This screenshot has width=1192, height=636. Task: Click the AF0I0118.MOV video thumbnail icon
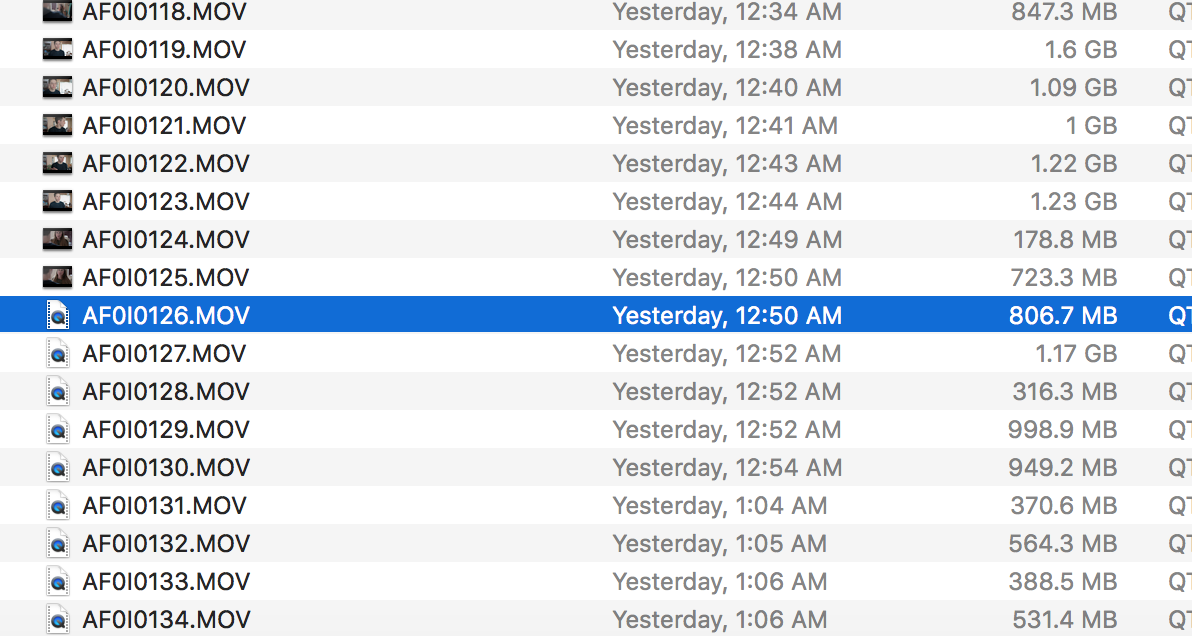click(57, 11)
